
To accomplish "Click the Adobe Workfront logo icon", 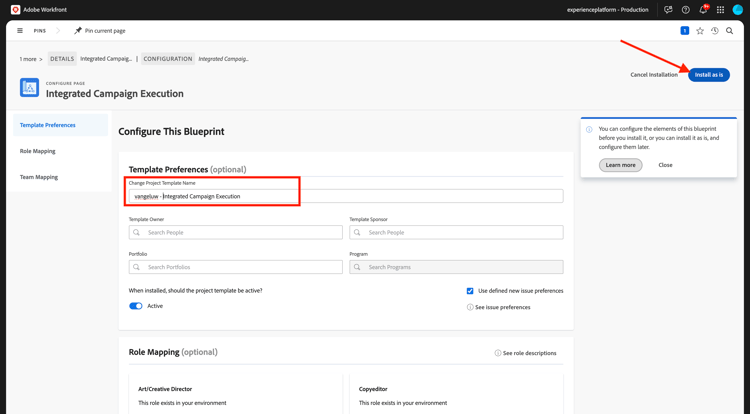I will click(15, 10).
